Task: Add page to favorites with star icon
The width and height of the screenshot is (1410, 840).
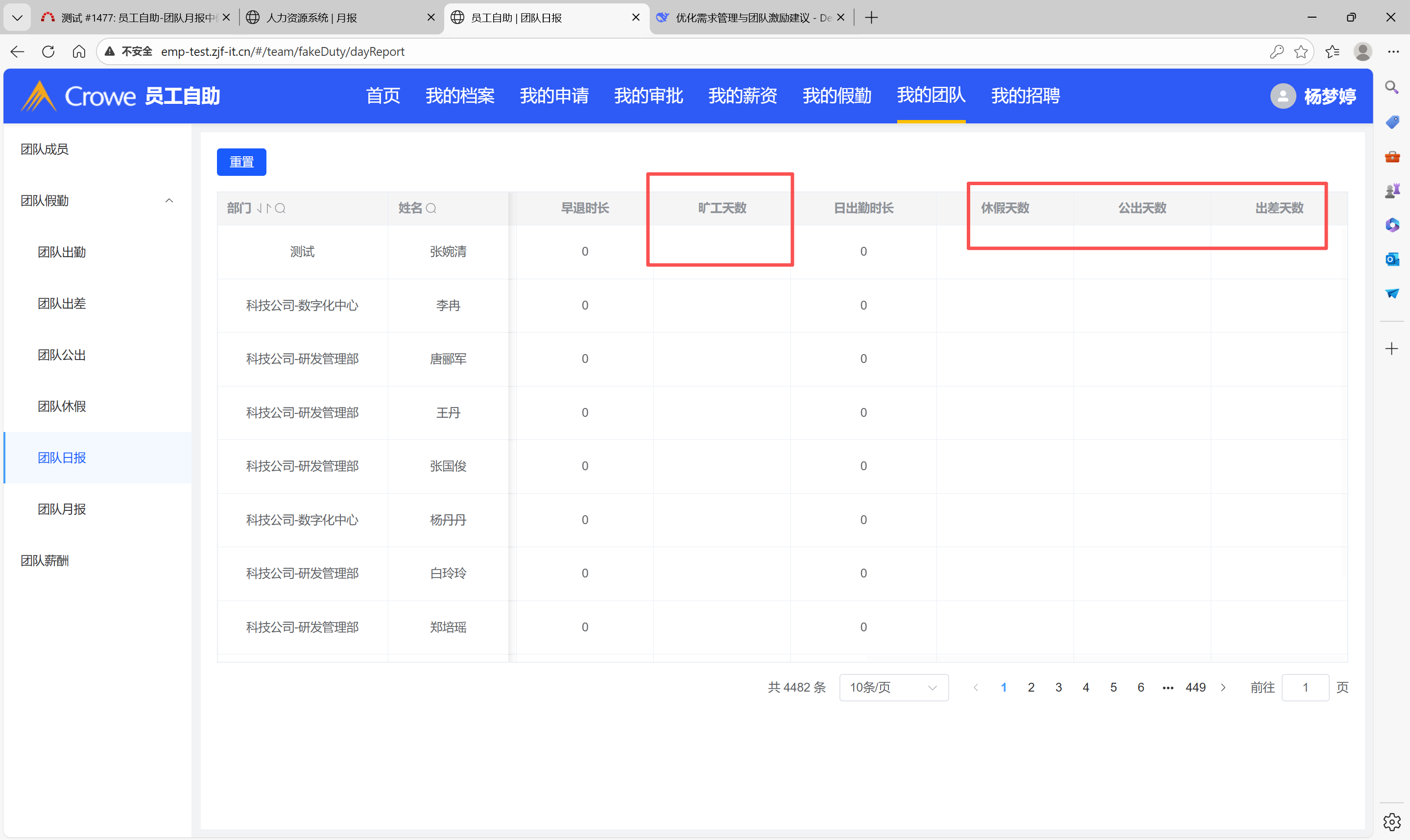Action: tap(1300, 51)
